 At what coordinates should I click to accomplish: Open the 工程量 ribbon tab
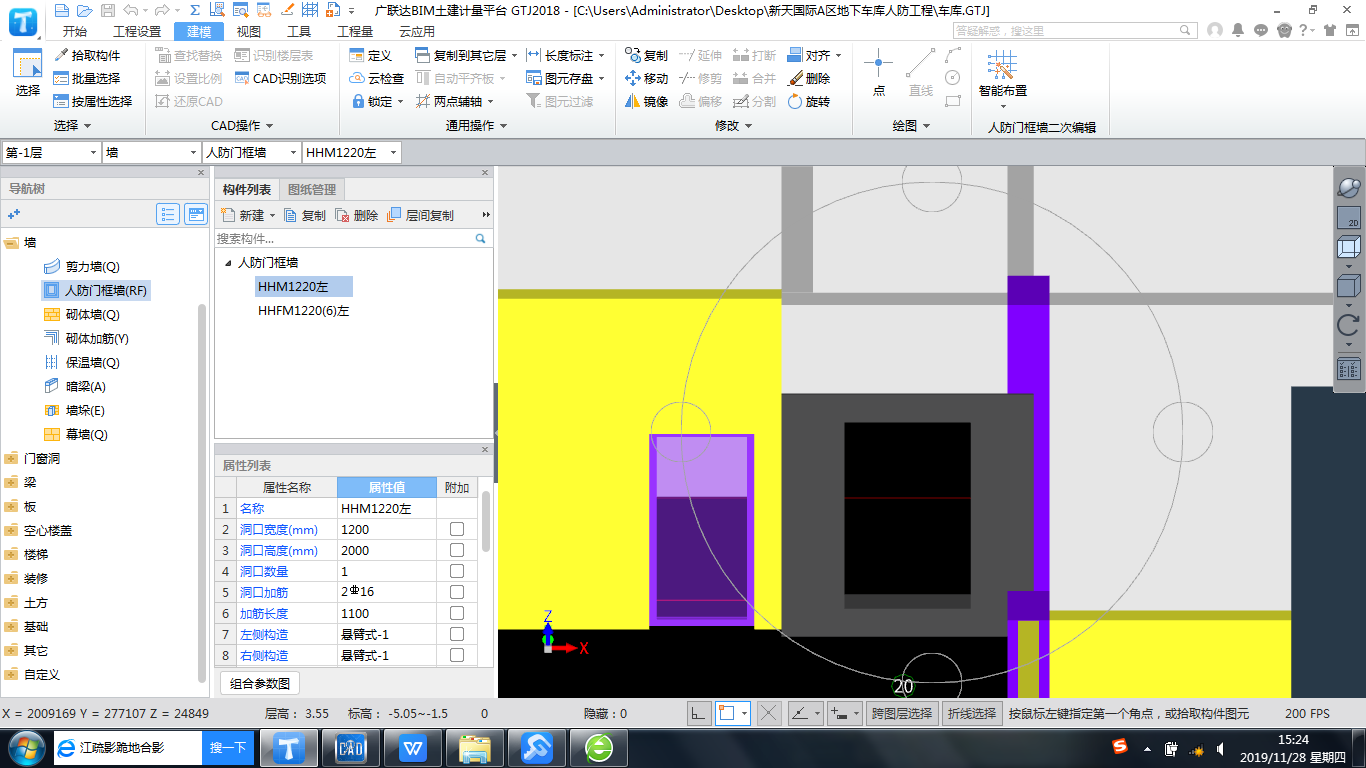[355, 31]
